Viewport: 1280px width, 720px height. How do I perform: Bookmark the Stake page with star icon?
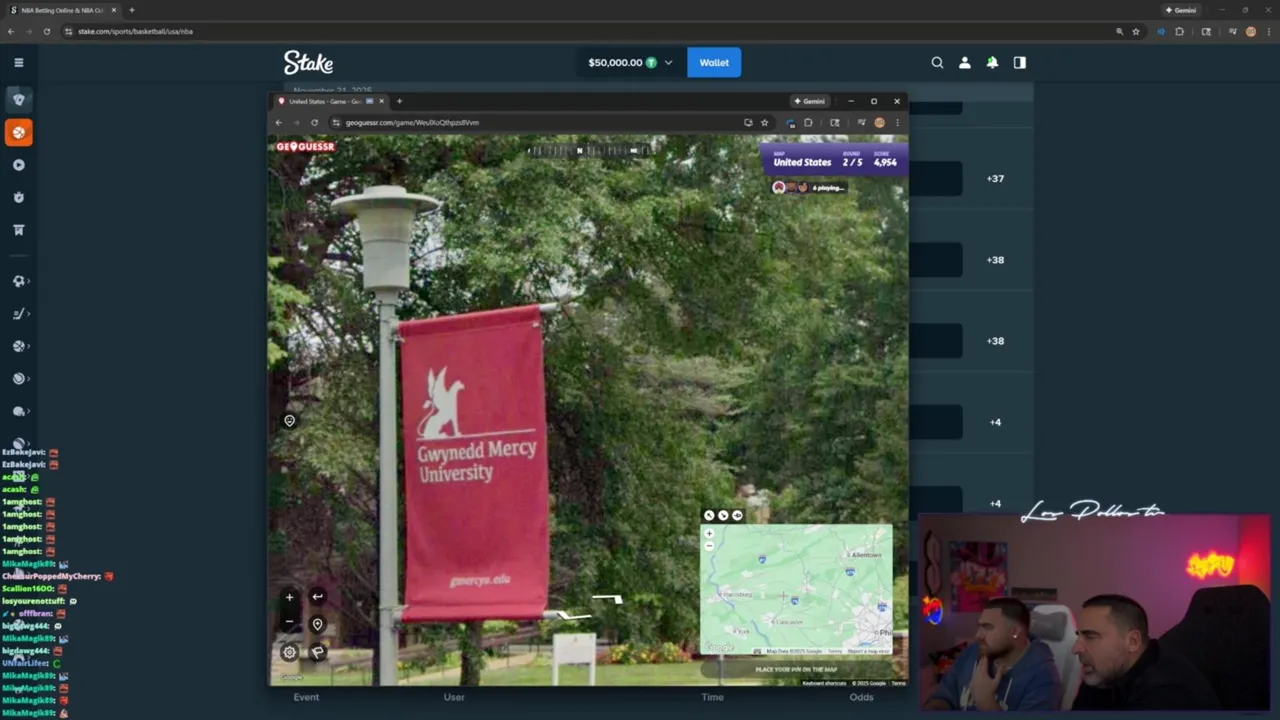coord(1135,31)
